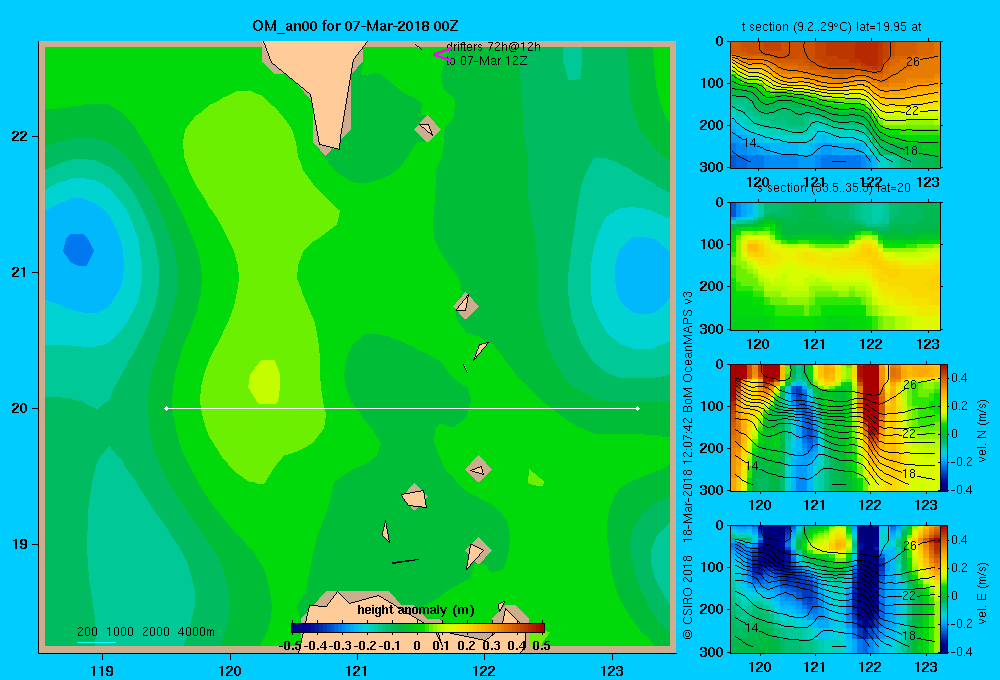1000x680 pixels.
Task: Click the main map latitude label 22
Action: pos(20,137)
